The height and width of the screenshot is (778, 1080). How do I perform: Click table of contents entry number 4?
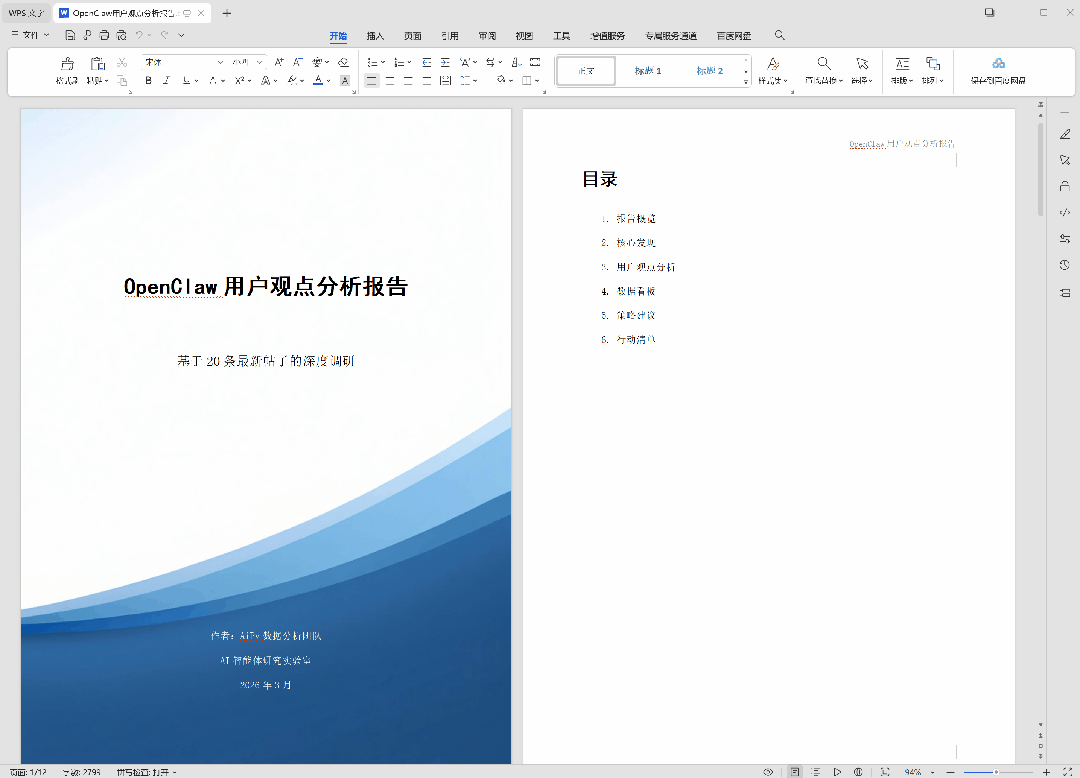click(x=627, y=291)
